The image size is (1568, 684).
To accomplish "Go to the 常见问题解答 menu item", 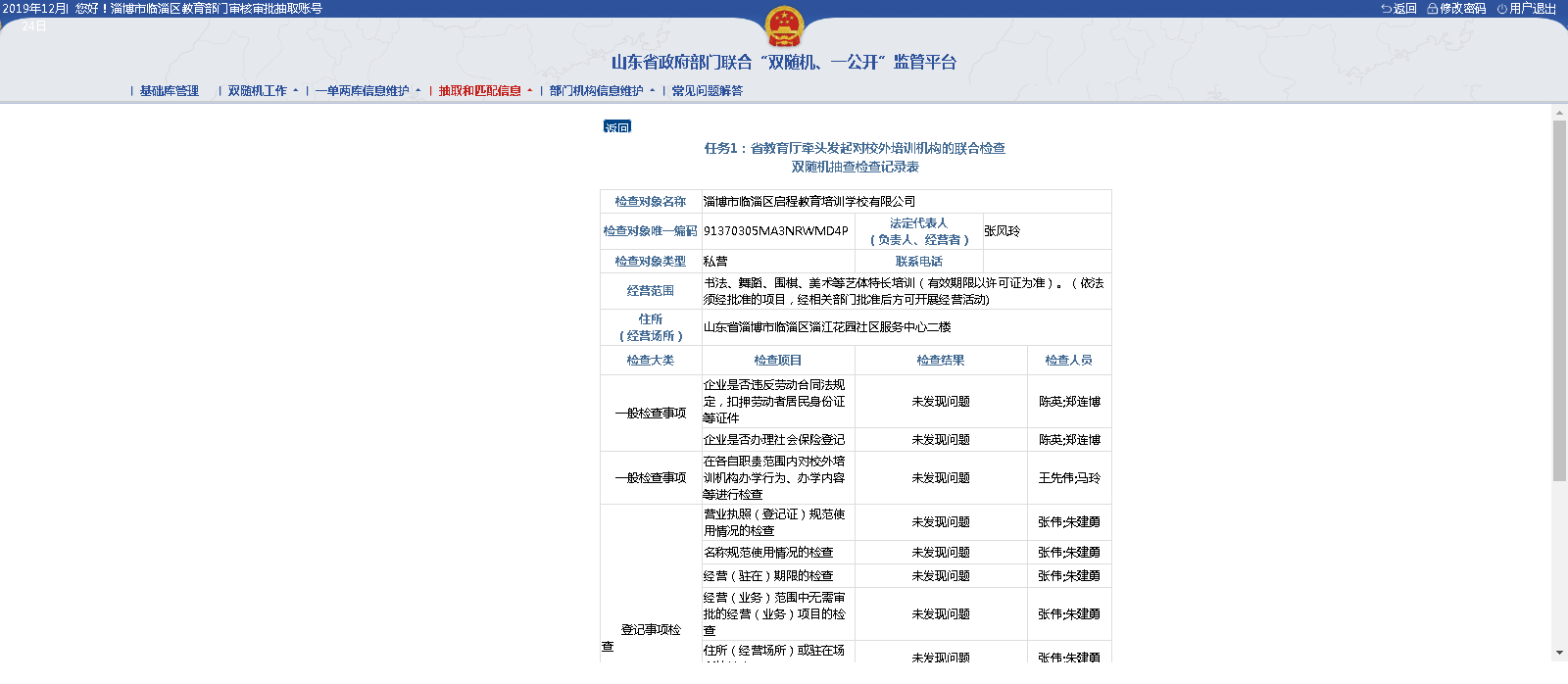I will pos(707,91).
